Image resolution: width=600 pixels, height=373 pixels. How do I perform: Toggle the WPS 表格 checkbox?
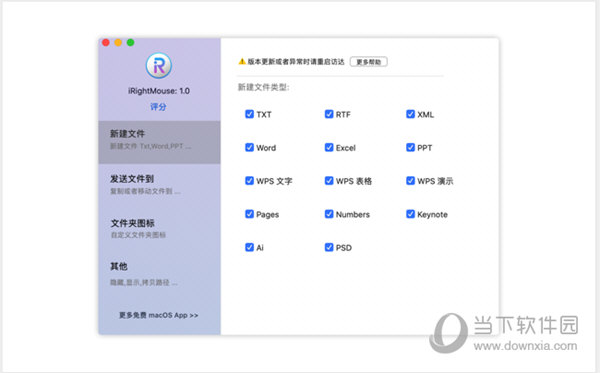click(x=329, y=181)
